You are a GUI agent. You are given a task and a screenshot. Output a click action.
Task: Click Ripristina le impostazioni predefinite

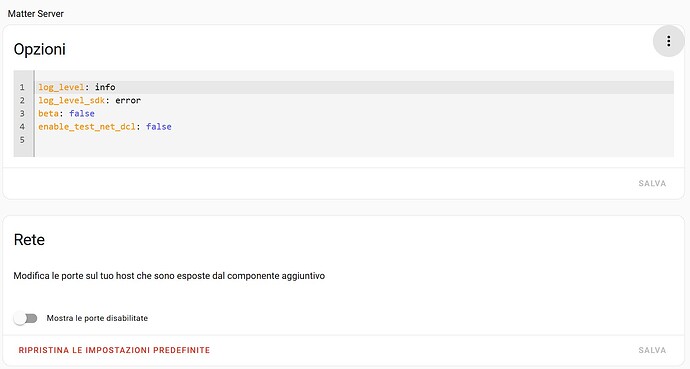click(114, 350)
